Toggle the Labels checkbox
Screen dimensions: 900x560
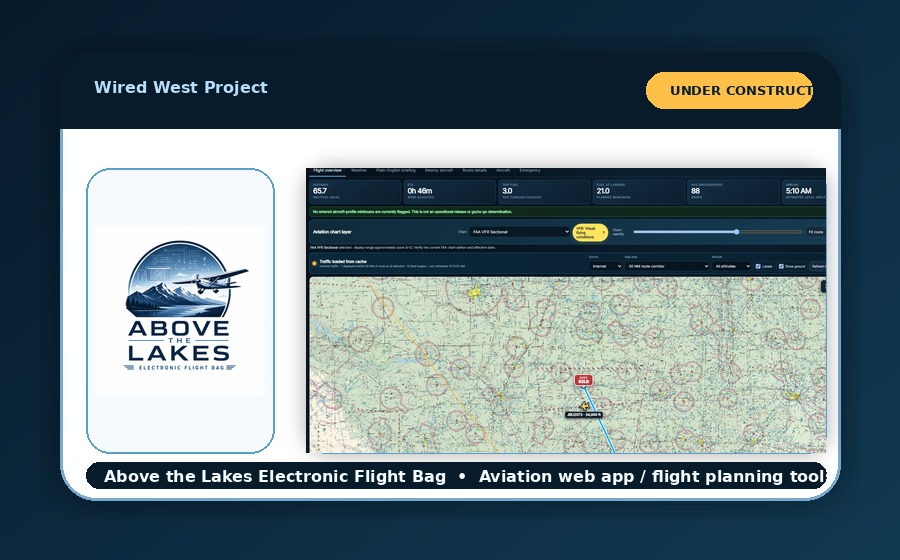[x=758, y=266]
